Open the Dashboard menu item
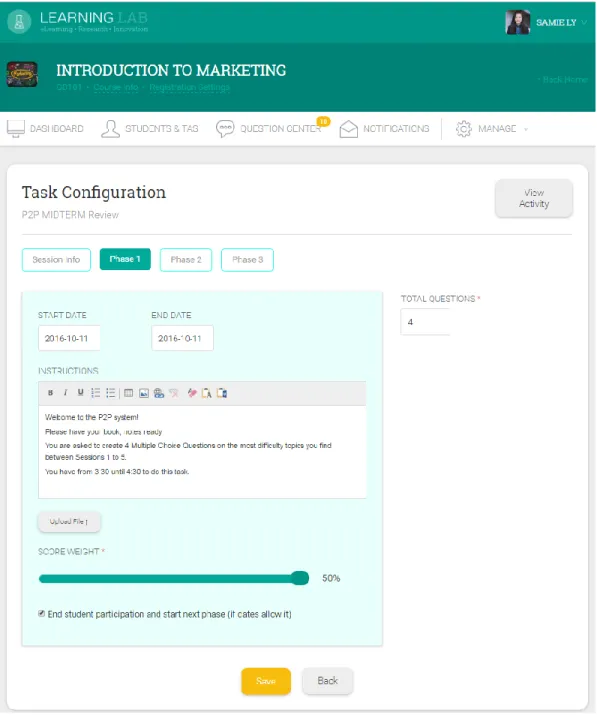 (x=45, y=129)
